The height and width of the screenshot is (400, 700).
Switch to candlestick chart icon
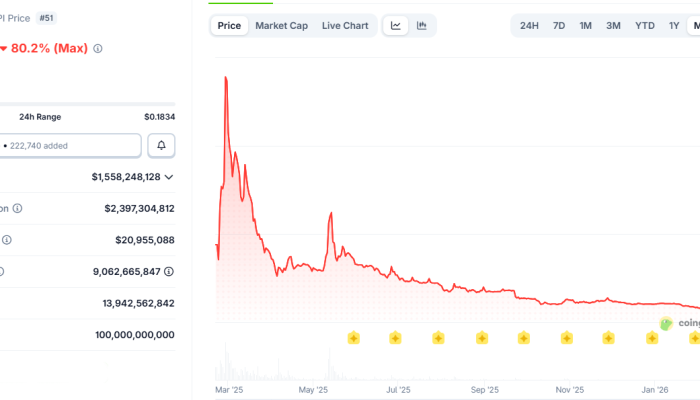[x=422, y=25]
